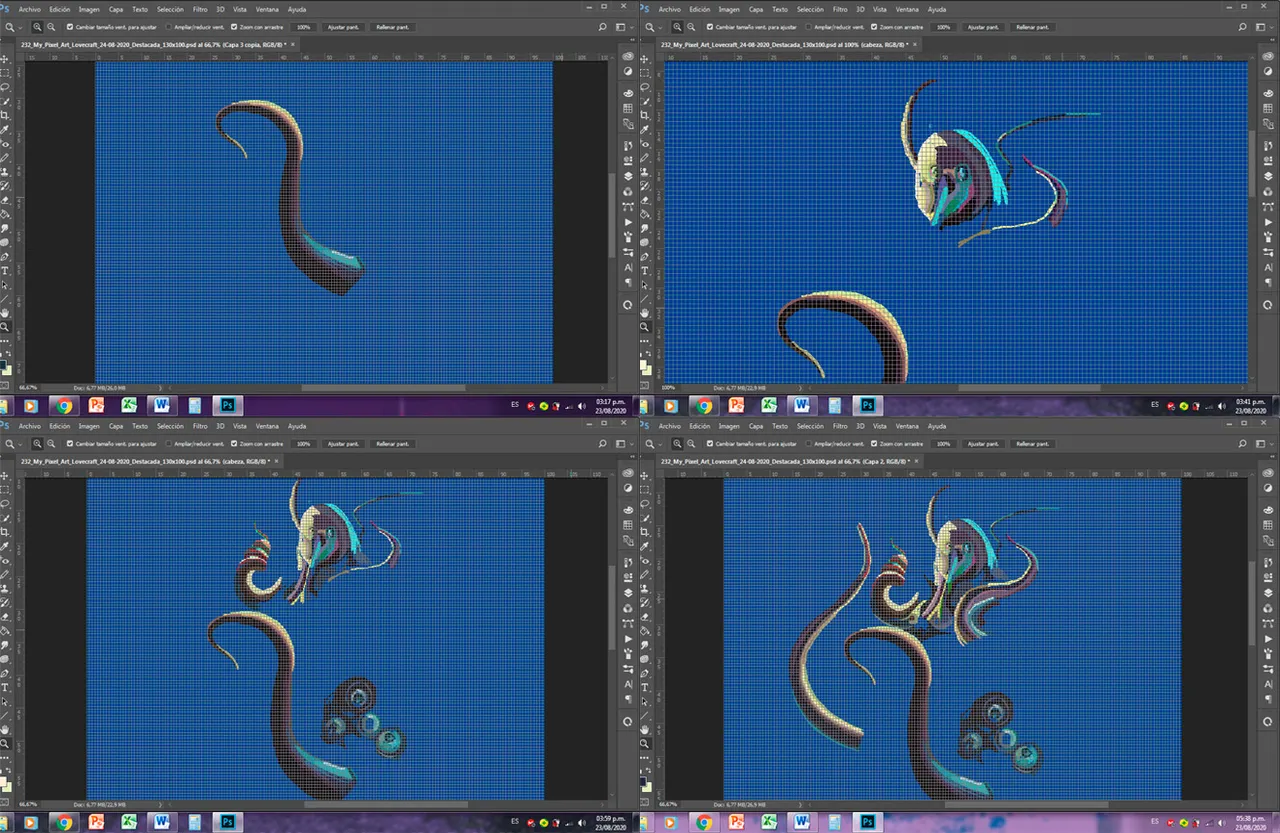Disable 'Zoom con arrastre' in top-right window
This screenshot has height=833, width=1280.
(874, 27)
